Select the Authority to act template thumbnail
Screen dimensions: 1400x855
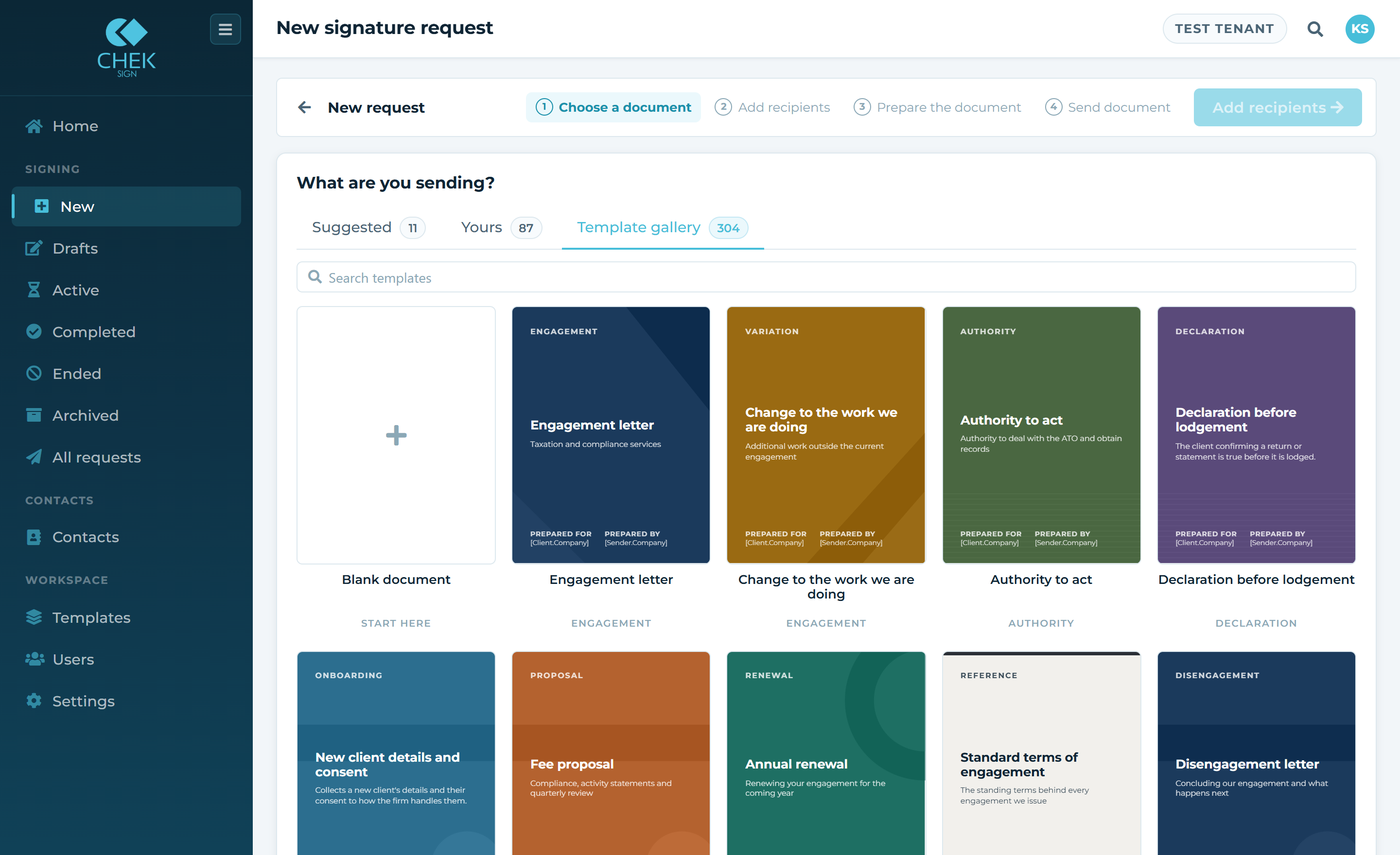(1041, 435)
